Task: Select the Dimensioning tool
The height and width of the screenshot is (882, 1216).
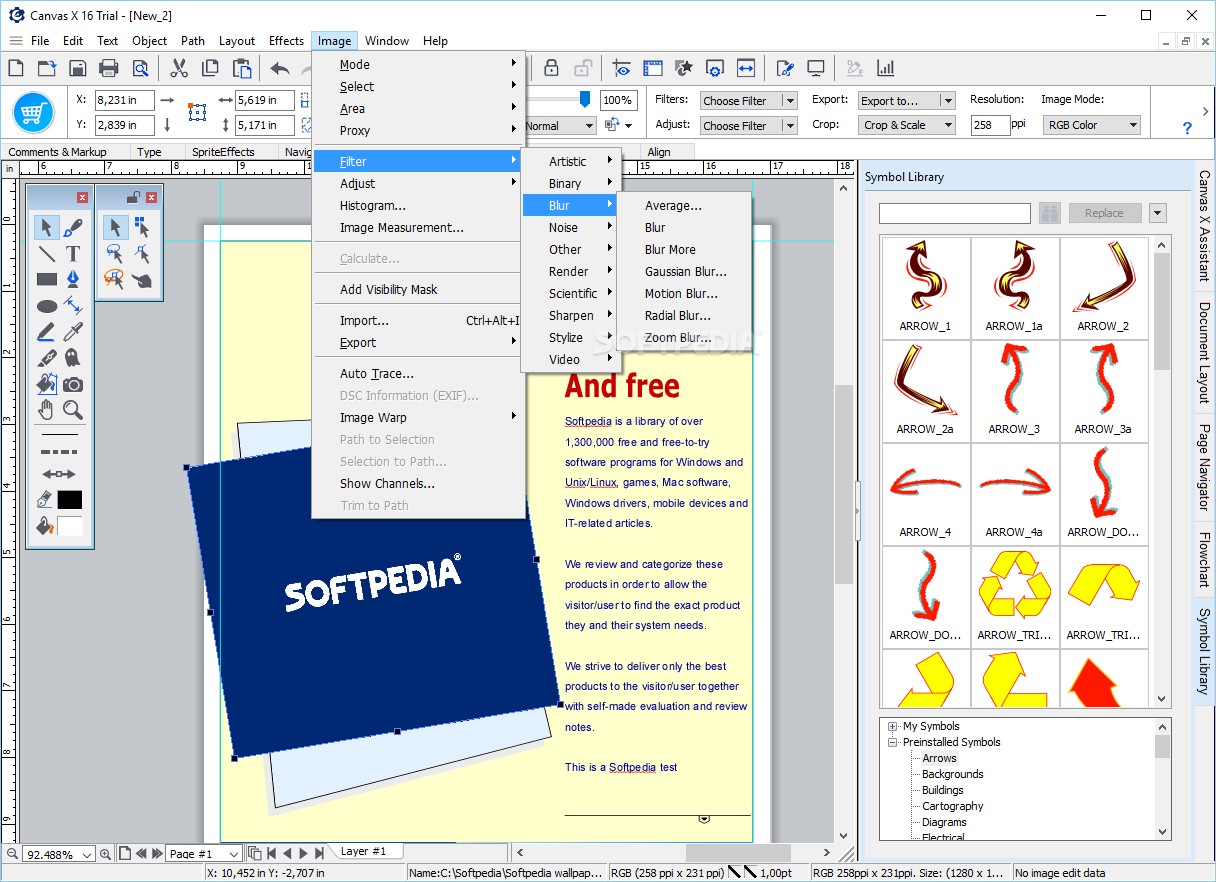Action: point(73,306)
